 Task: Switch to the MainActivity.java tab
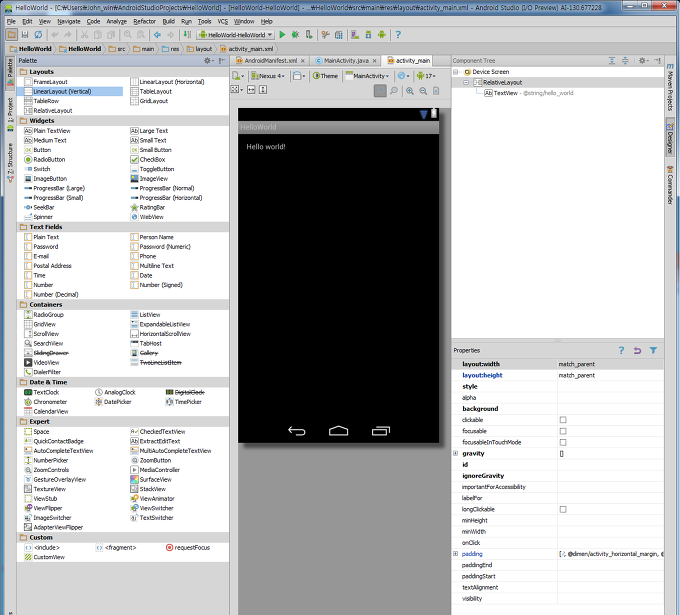click(346, 61)
